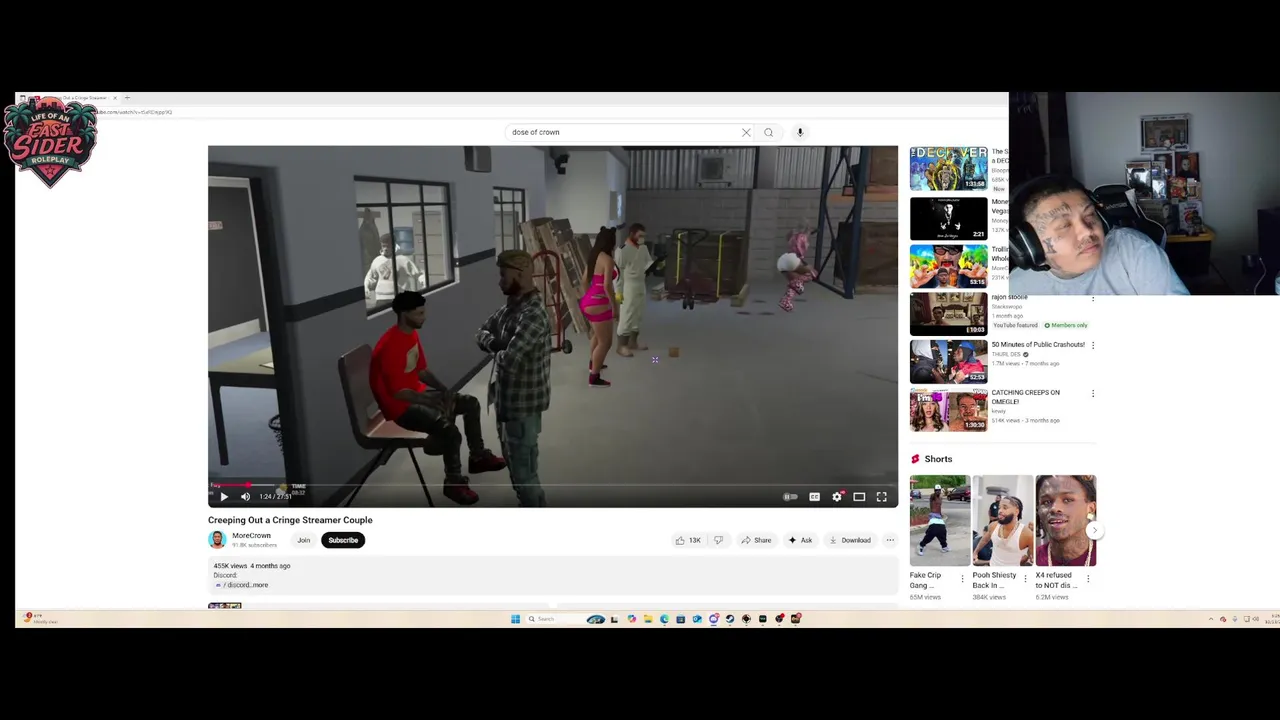
Task: Start voice search with microphone icon
Action: coord(800,132)
